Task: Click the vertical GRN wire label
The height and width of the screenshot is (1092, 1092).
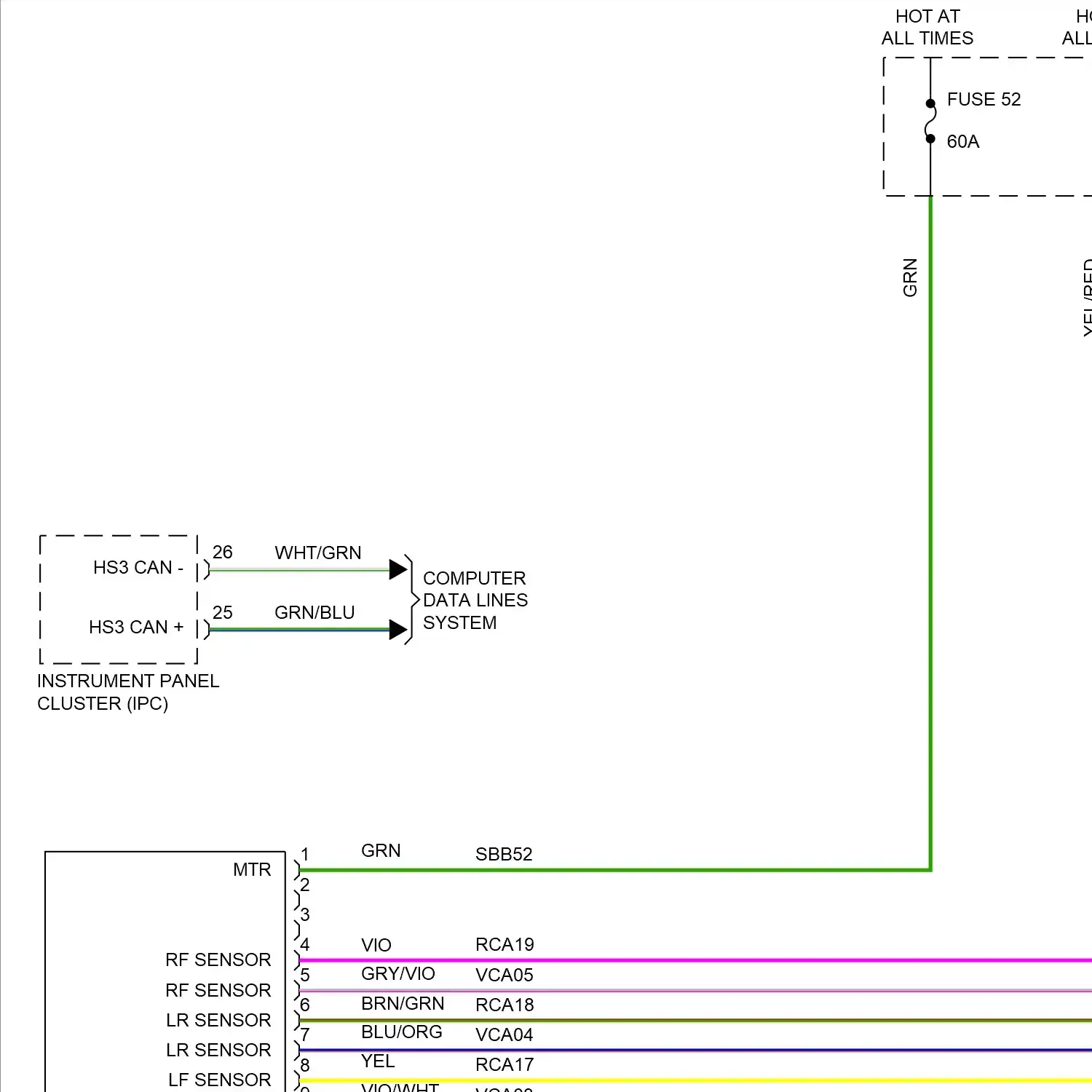Action: click(910, 277)
